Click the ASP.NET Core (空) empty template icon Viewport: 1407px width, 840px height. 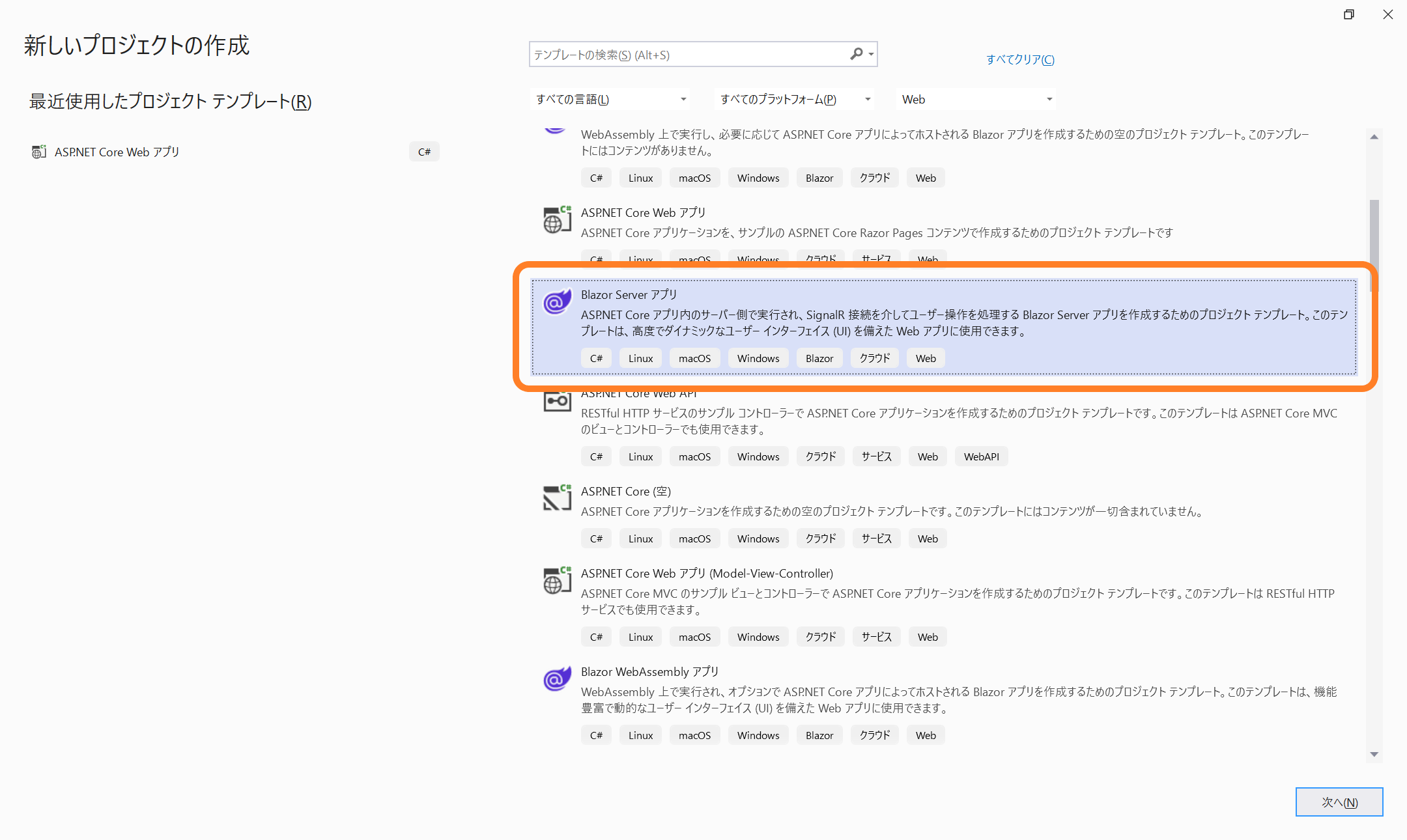coord(557,498)
